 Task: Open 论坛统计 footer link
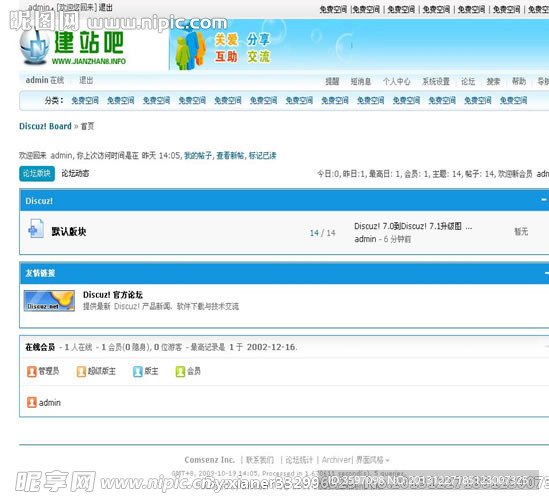point(299,460)
